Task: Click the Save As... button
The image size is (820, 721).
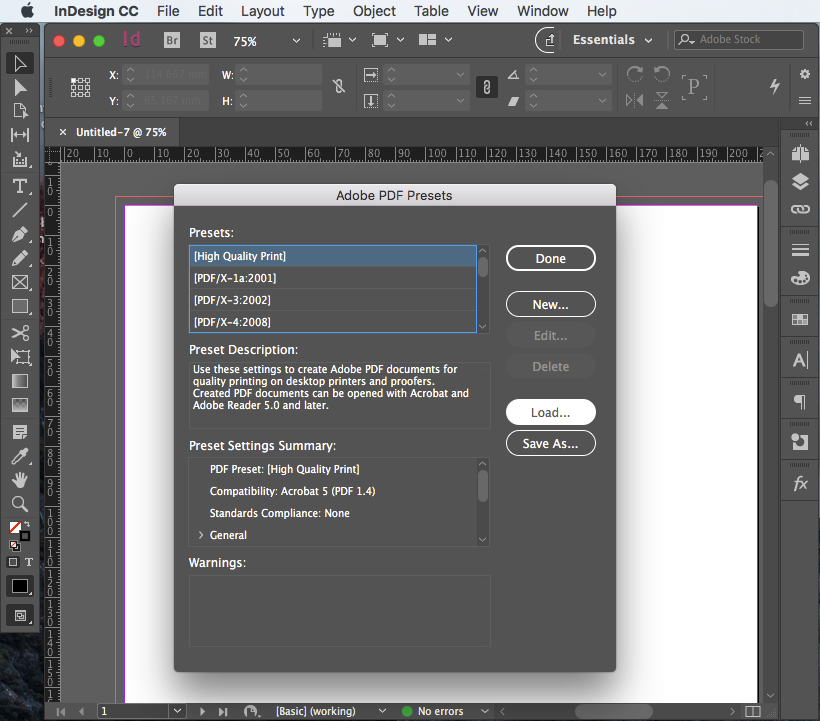Action: point(551,443)
